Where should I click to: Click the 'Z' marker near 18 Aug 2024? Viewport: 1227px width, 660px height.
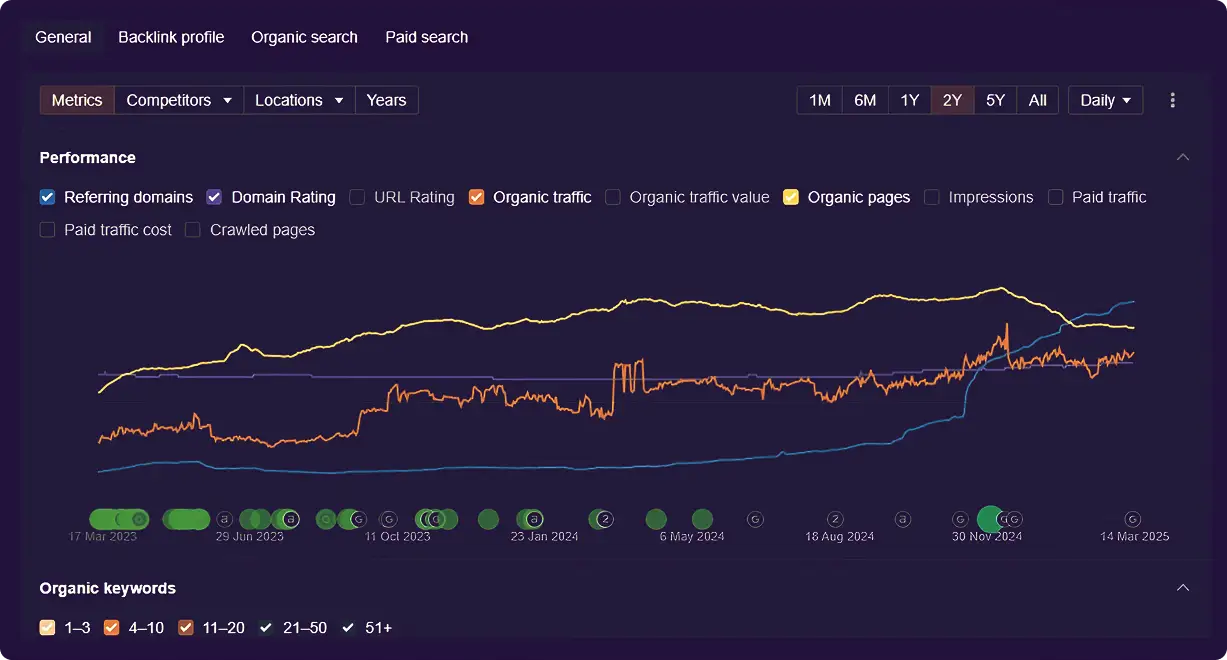834,519
